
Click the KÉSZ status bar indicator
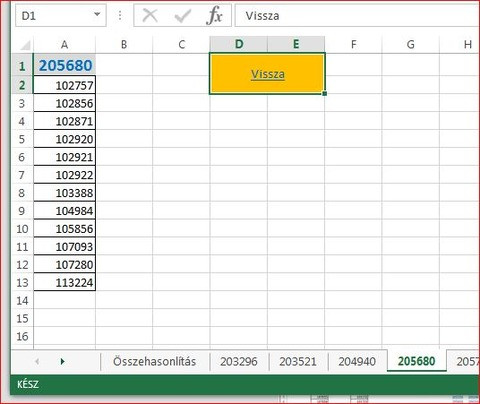(x=28, y=384)
